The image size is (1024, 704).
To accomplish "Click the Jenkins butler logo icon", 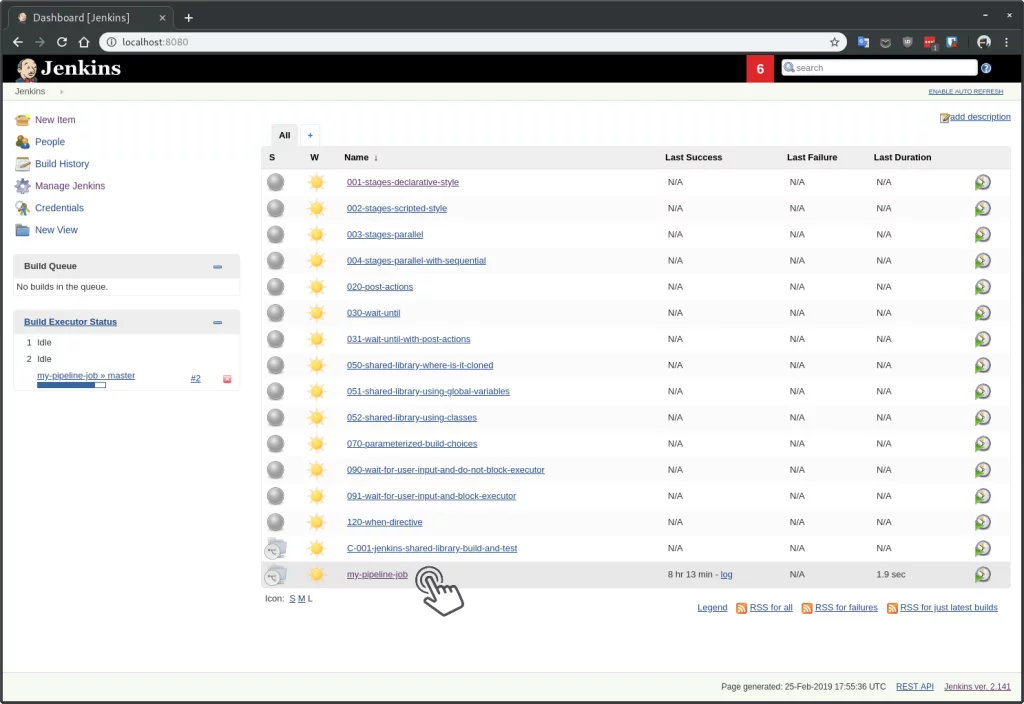I will 26,69.
